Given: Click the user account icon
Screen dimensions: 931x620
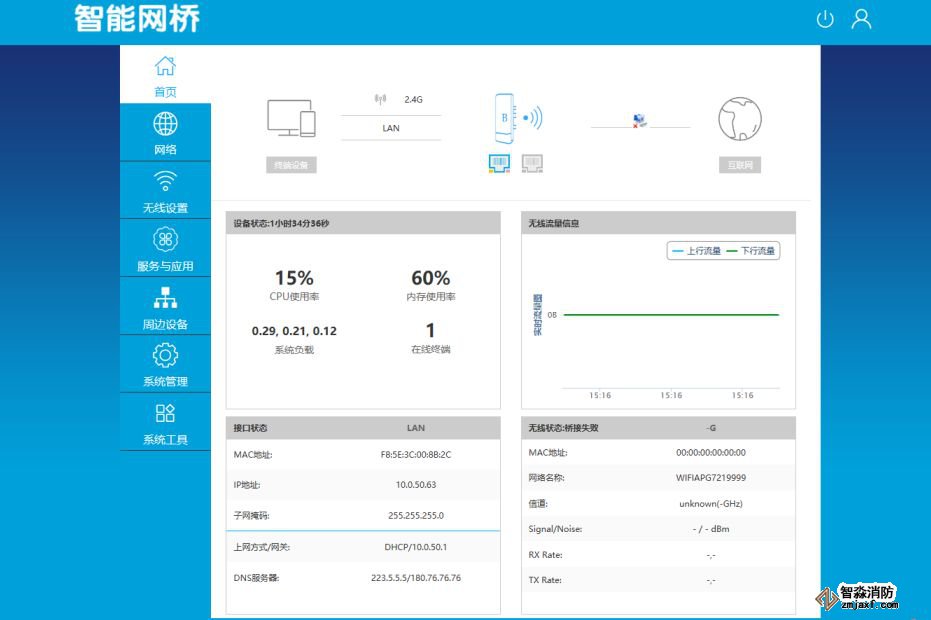Looking at the screenshot, I should point(861,19).
